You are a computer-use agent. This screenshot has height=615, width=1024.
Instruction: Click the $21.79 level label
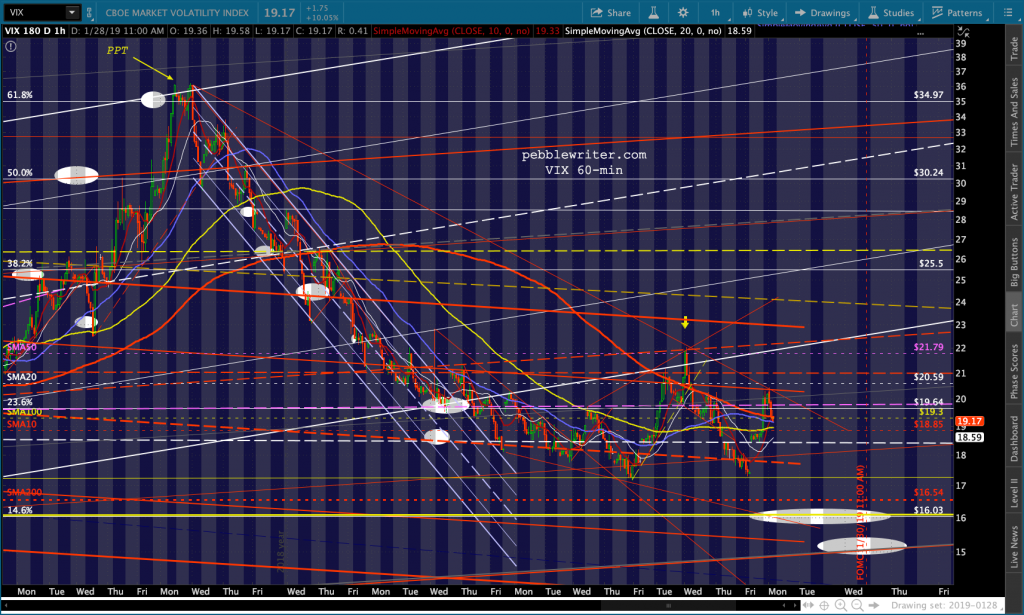coord(928,347)
